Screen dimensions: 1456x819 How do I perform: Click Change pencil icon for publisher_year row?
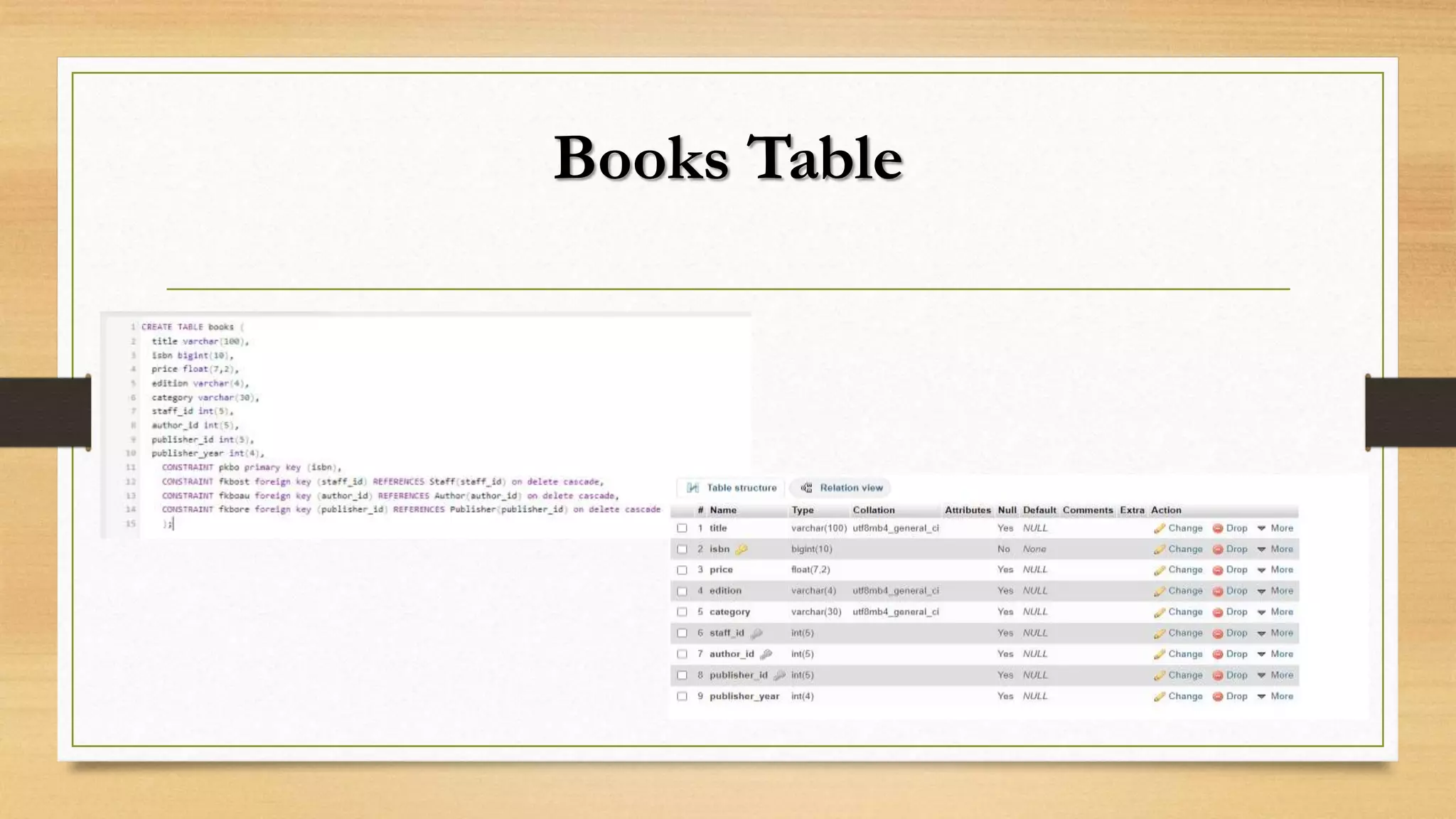(1160, 696)
